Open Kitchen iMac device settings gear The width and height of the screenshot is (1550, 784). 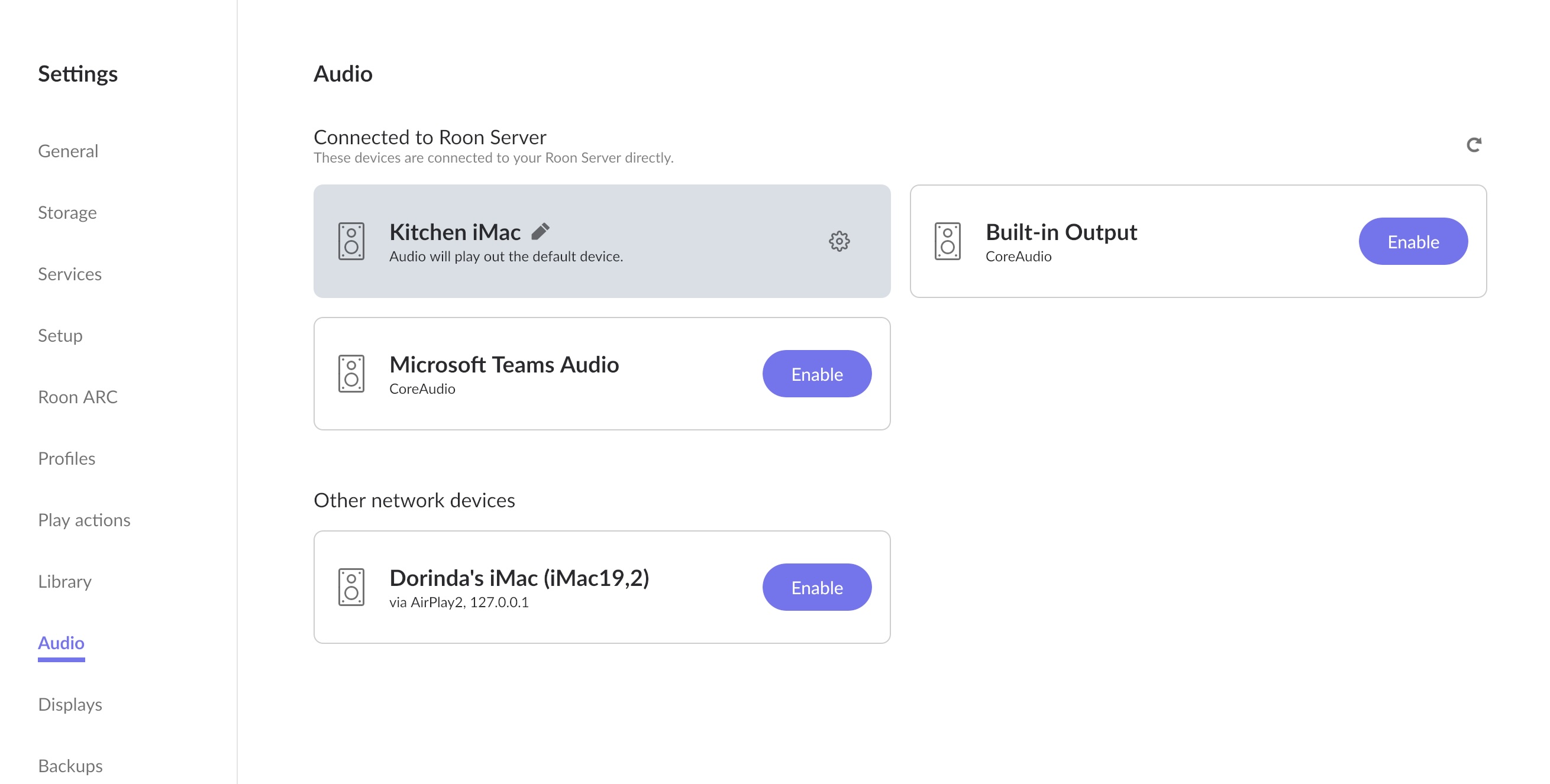pyautogui.click(x=839, y=241)
